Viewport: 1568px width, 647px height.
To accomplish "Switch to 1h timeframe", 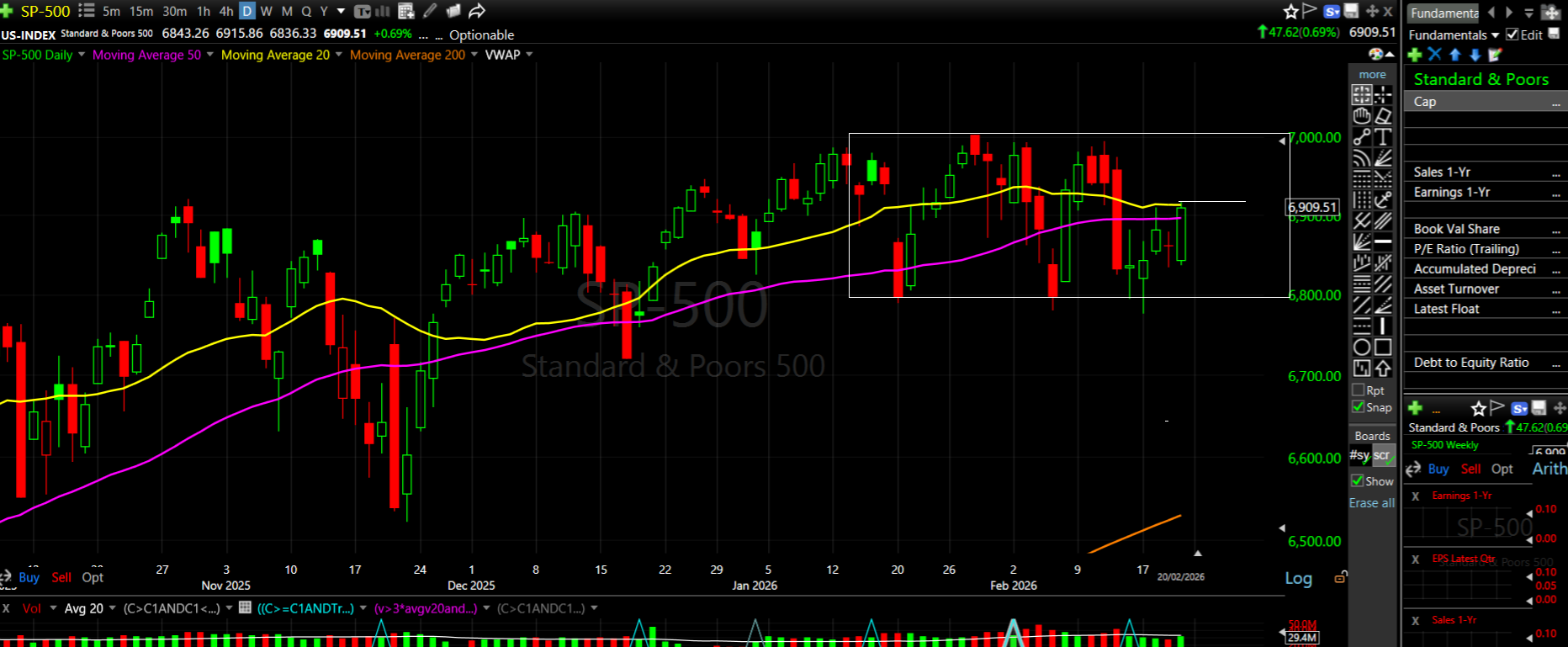I will pos(204,11).
